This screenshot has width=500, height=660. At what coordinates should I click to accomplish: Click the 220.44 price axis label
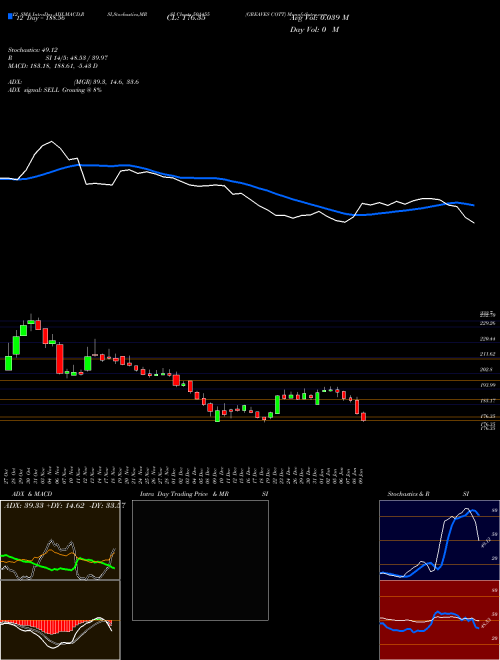click(488, 339)
